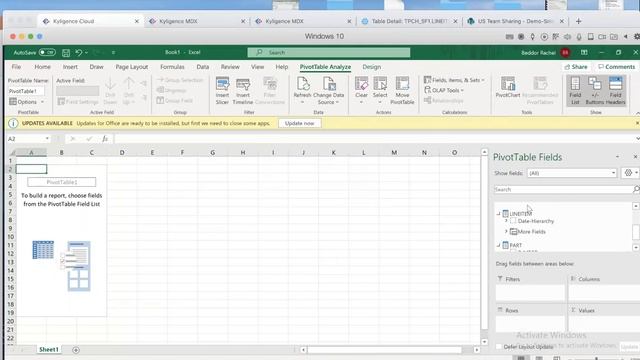Collapse the LINEITEM table node
640x360 pixels.
coord(498,213)
